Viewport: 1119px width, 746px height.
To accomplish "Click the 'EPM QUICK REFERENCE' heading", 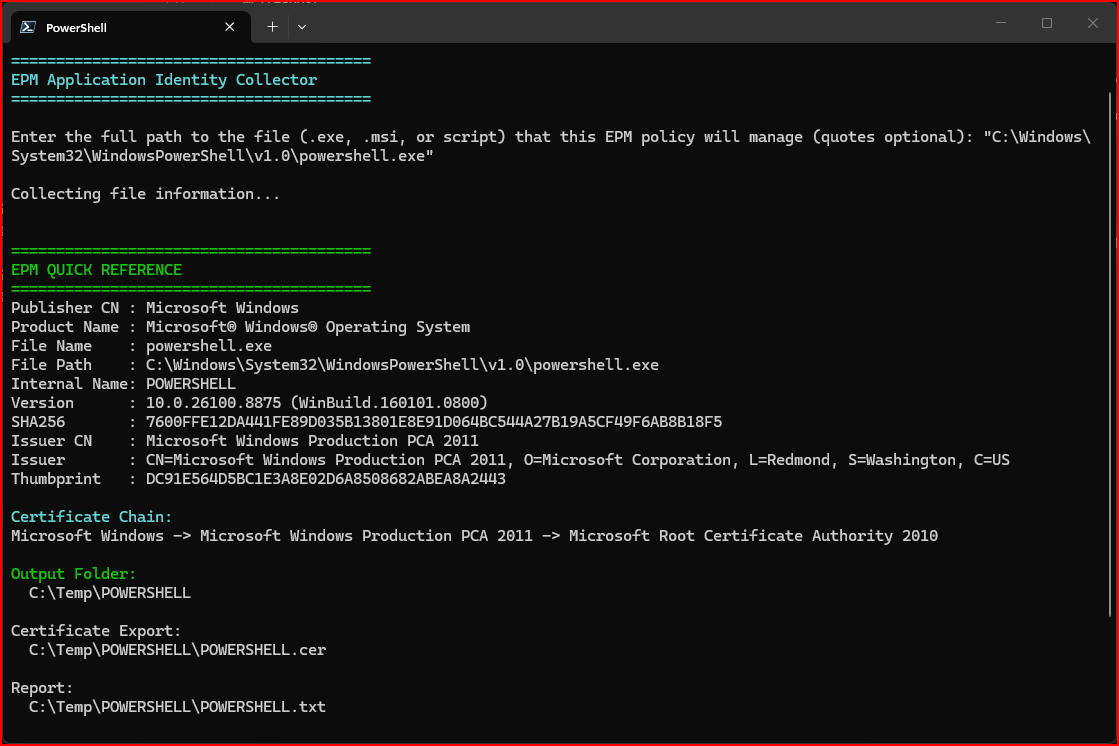I will tap(96, 270).
